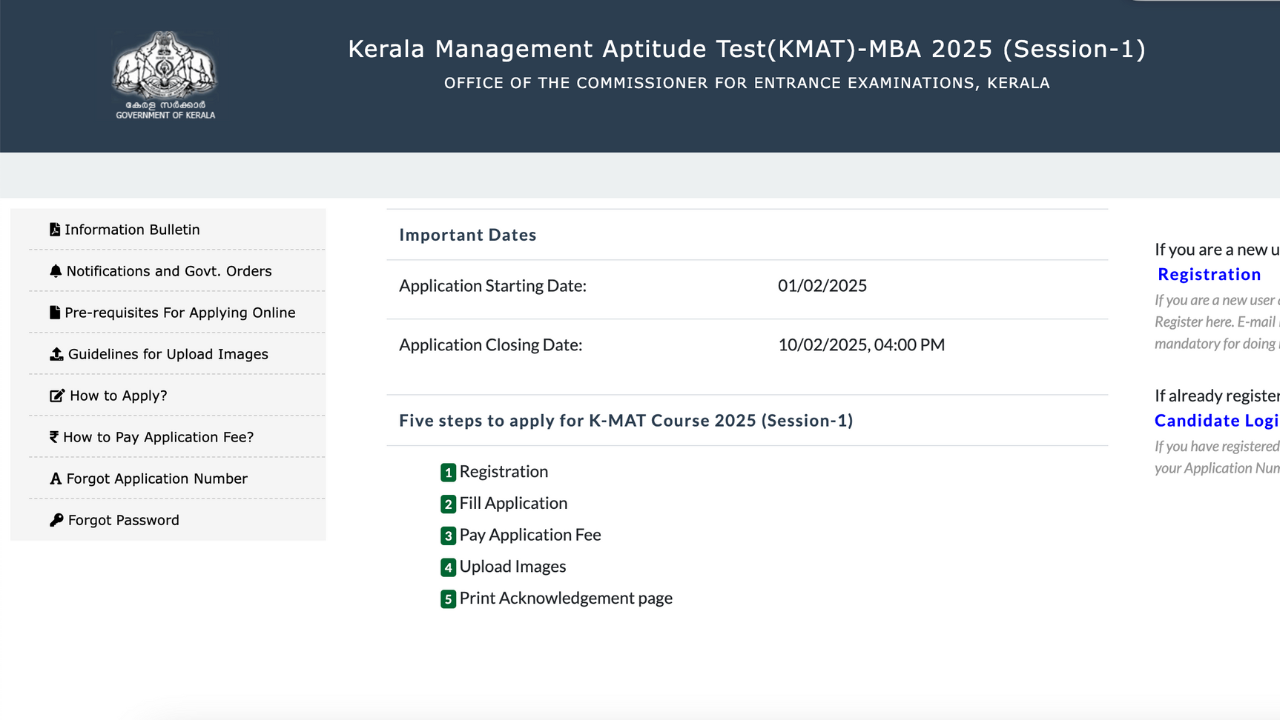Click the Government of Kerala emblem logo

pos(164,75)
